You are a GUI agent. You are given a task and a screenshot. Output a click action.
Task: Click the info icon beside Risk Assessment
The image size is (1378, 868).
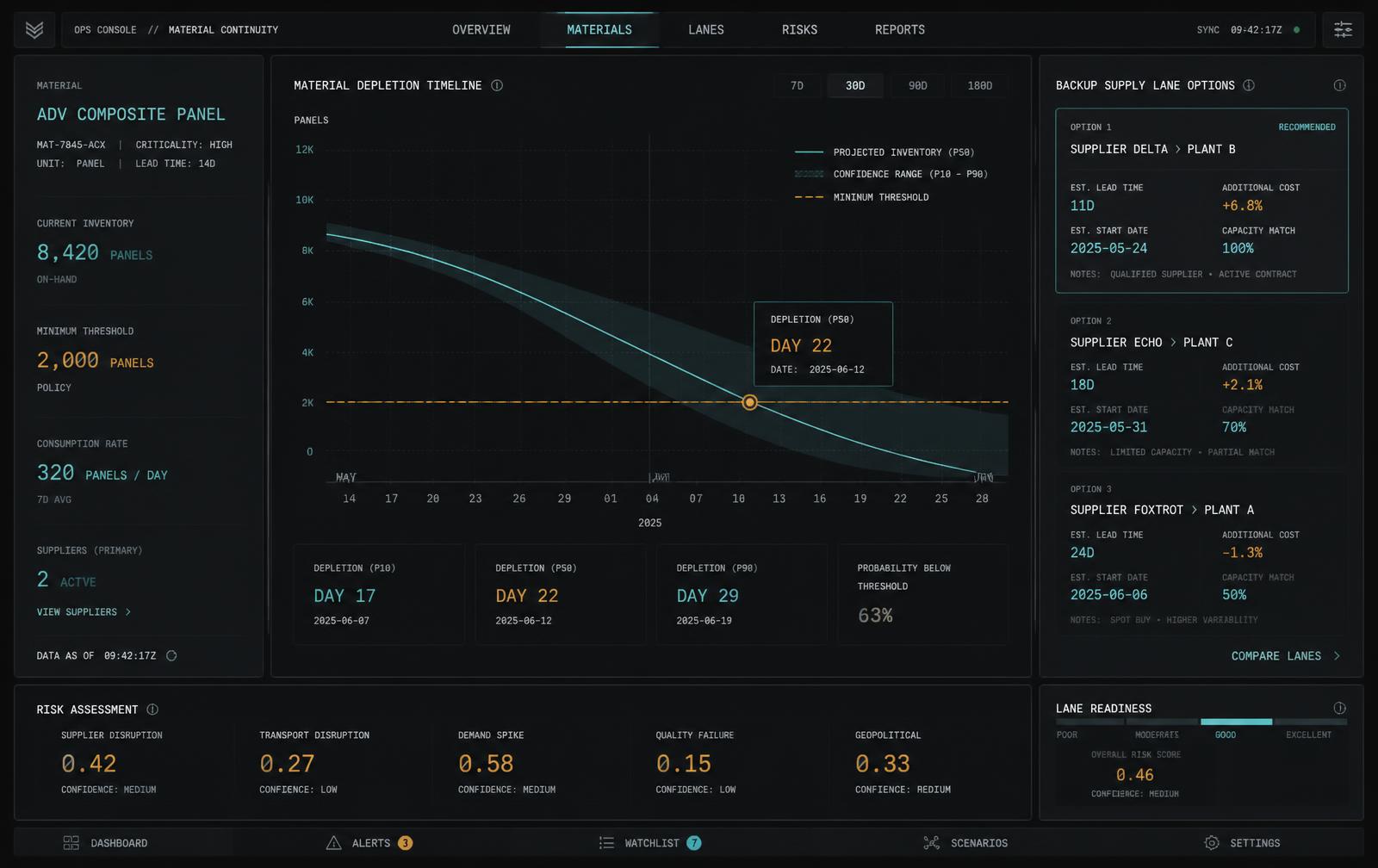[152, 710]
